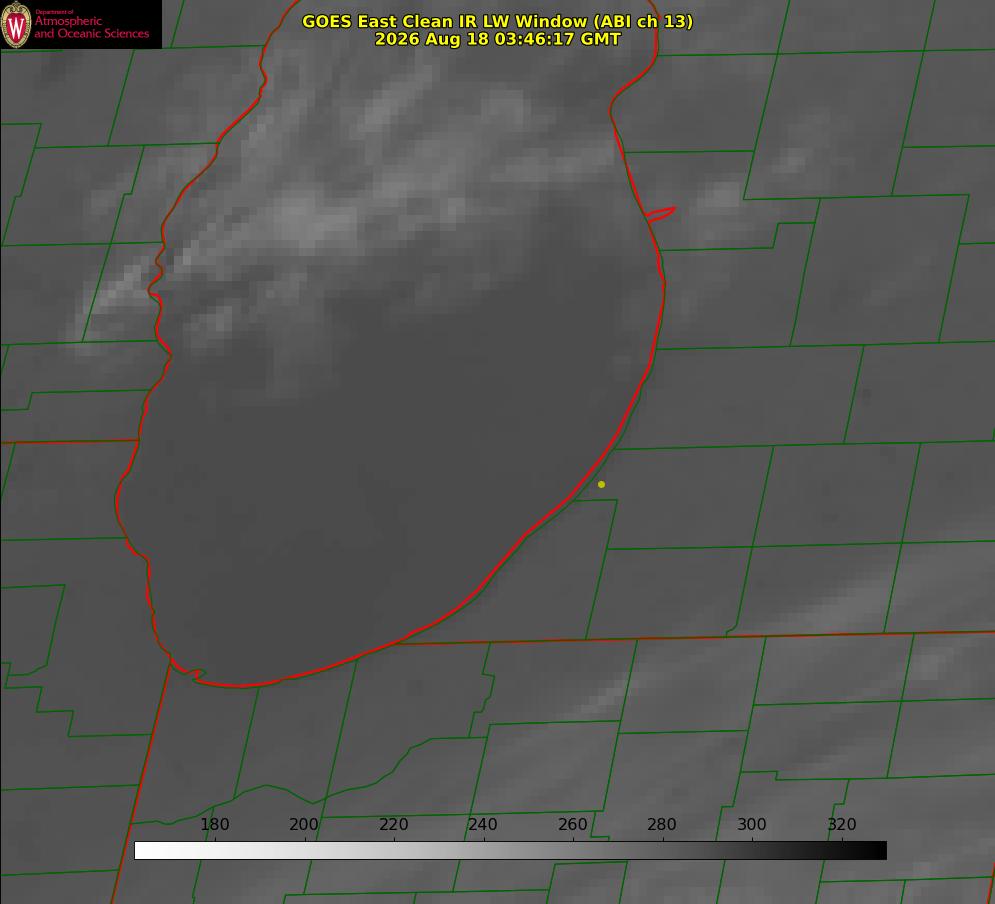Click the colorbar label '320'
Screen dimensions: 995x904
(x=842, y=824)
